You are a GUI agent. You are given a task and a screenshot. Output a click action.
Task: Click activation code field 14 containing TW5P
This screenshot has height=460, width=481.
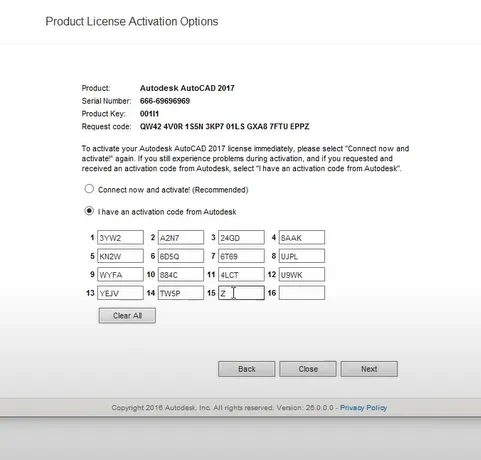[181, 293]
